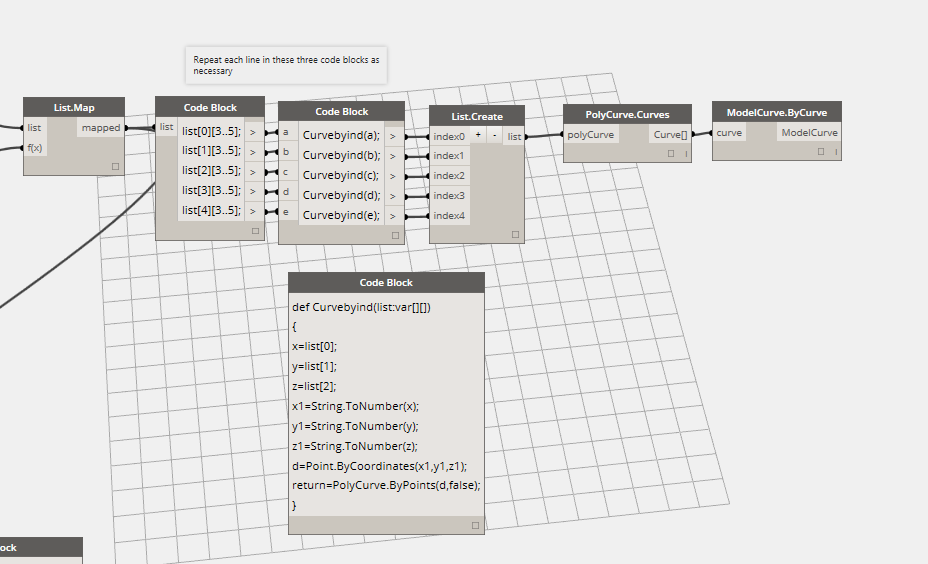Click output arrow of list[4][3..5] line
928x564 pixels.
click(253, 211)
